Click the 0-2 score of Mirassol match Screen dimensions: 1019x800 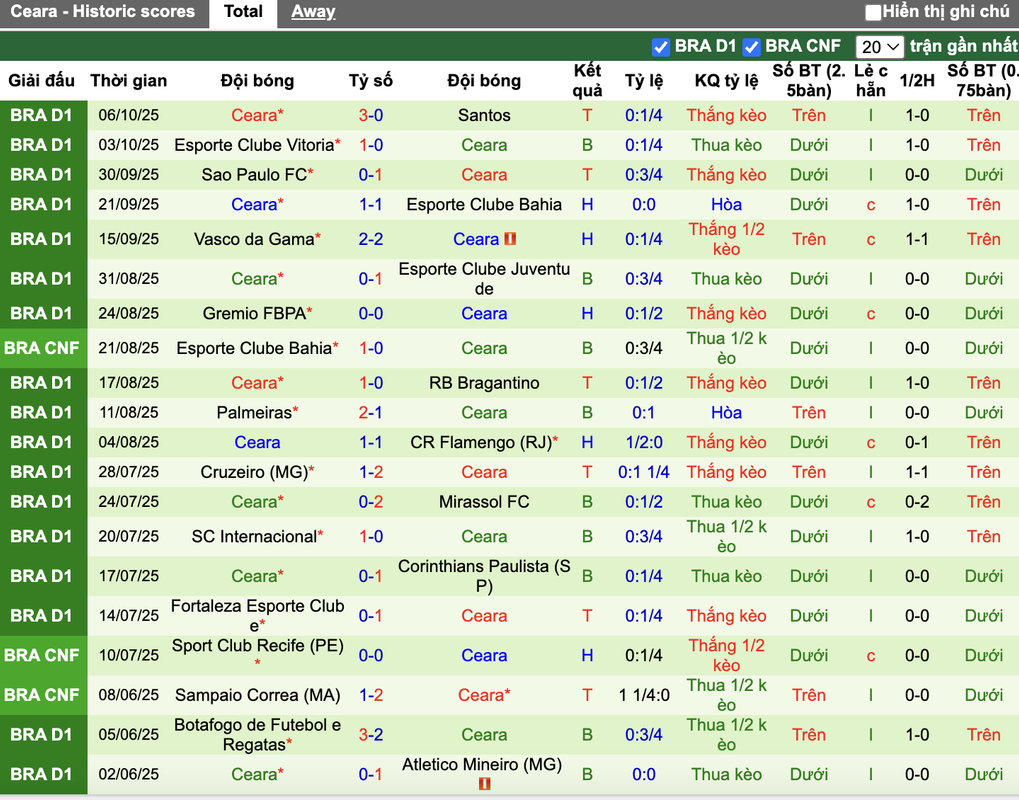[370, 502]
